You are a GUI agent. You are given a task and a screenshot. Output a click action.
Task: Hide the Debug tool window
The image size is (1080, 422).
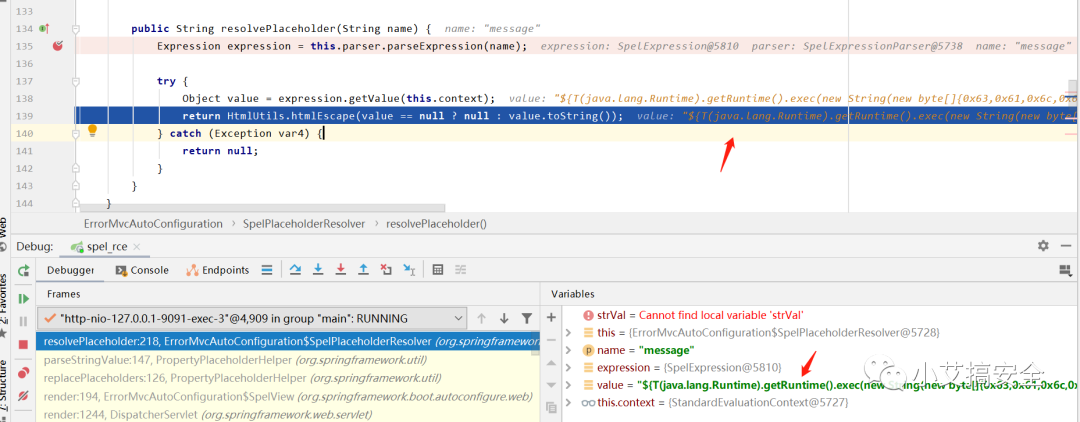click(1067, 246)
